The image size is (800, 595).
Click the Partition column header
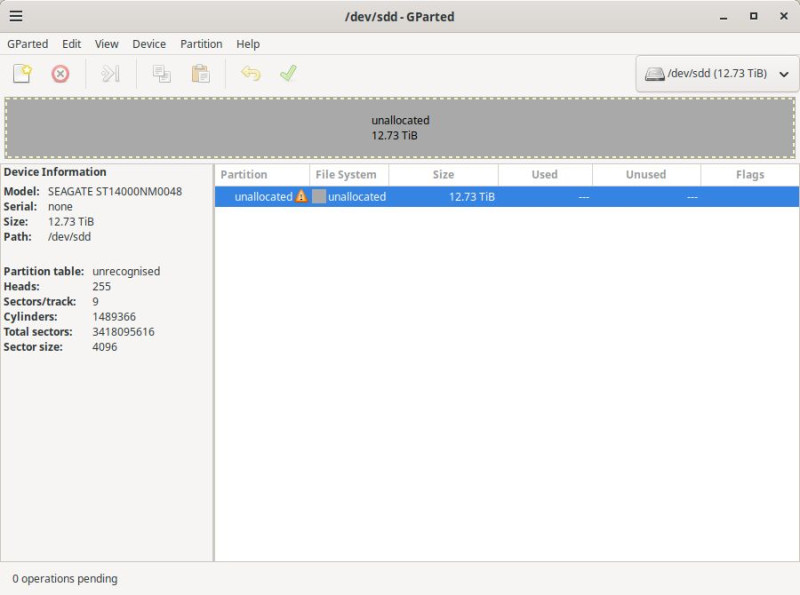262,175
